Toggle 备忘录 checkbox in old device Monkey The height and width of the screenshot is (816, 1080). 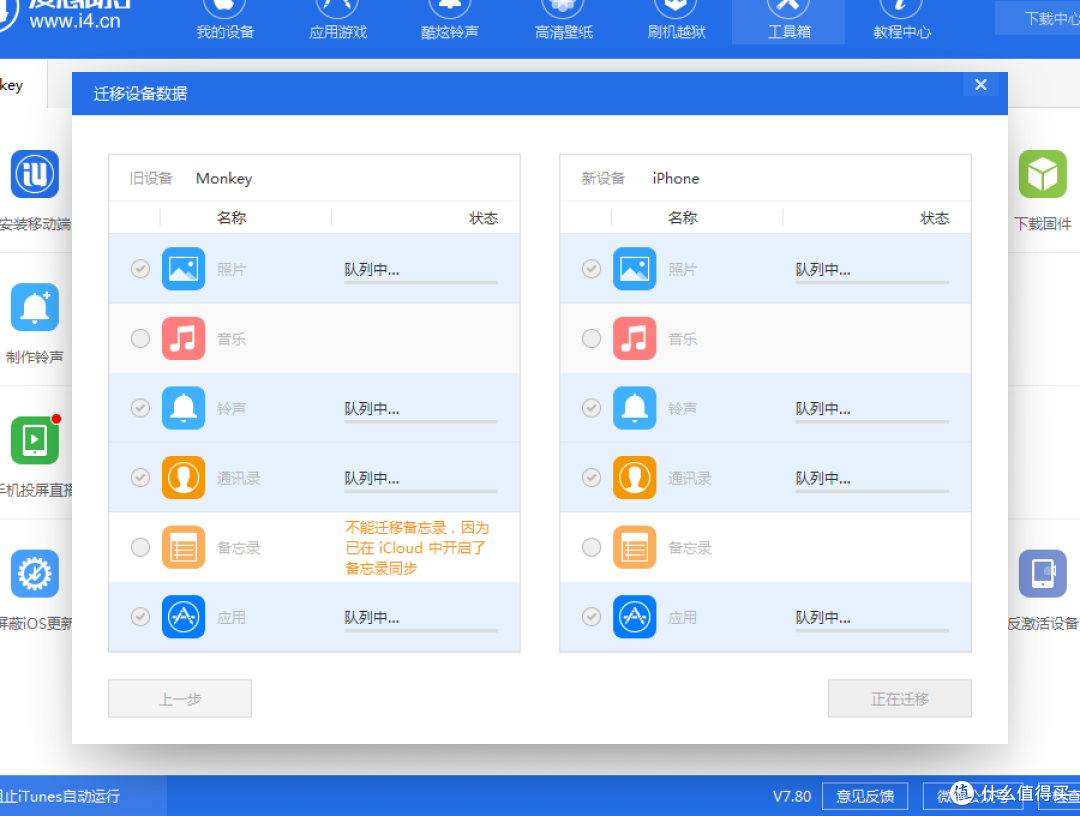pos(141,547)
